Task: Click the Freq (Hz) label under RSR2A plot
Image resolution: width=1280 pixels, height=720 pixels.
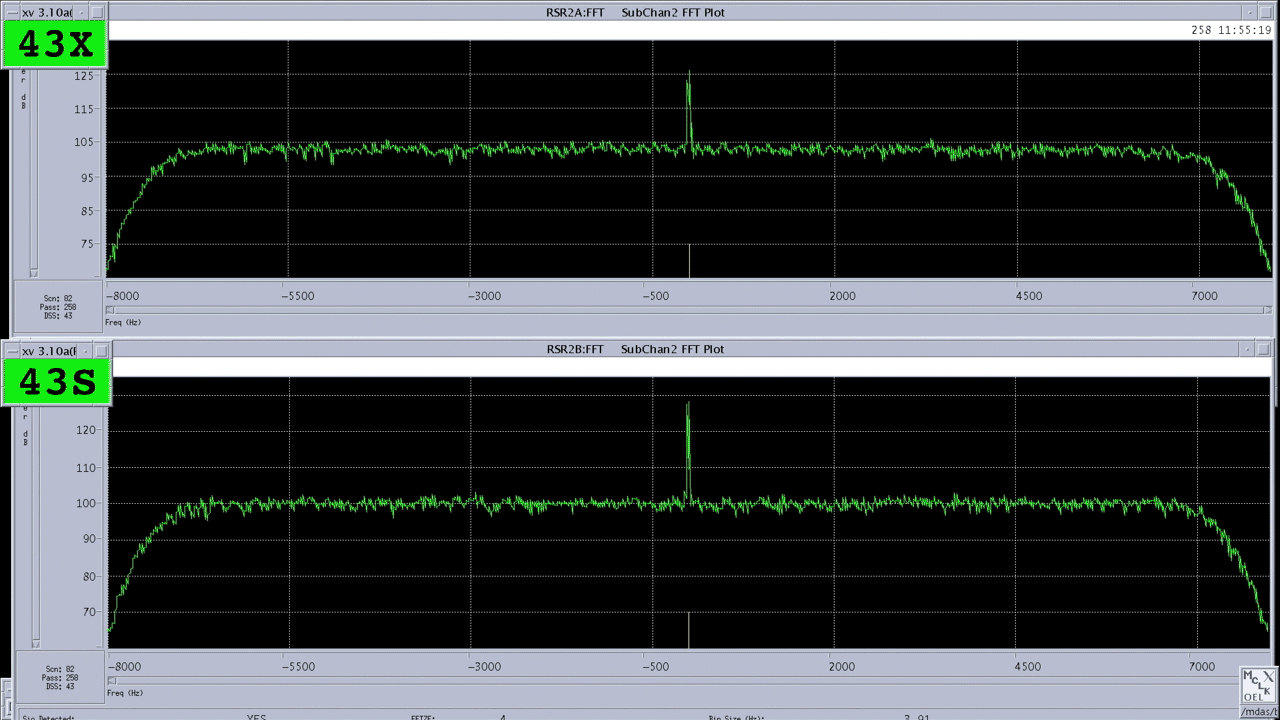Action: click(122, 322)
